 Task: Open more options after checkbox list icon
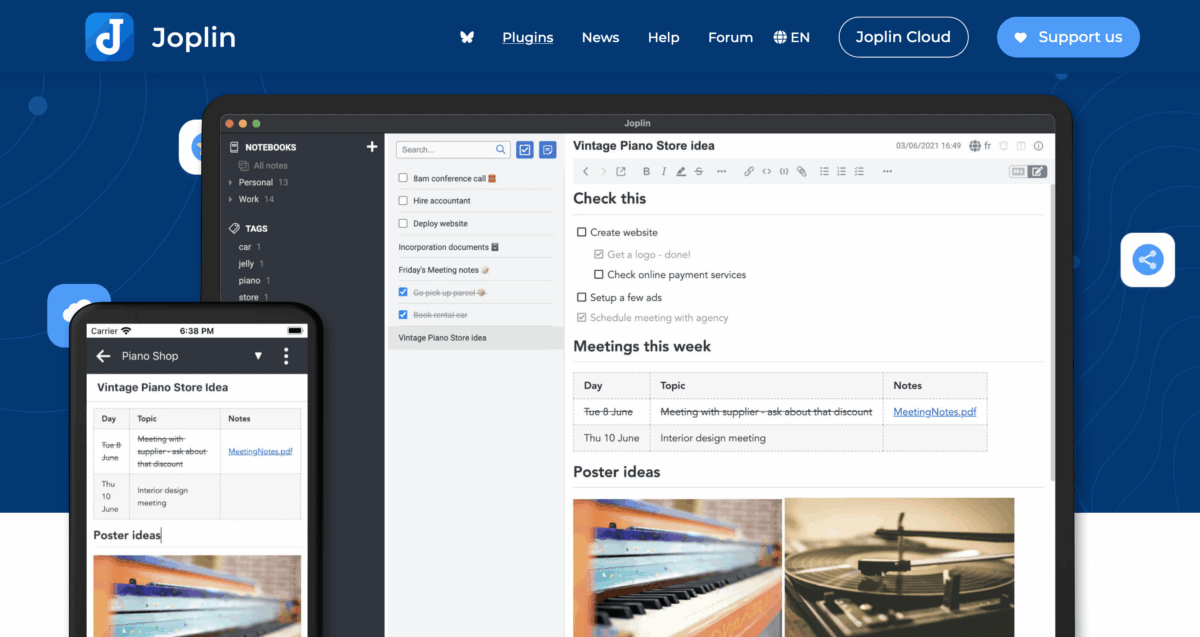887,171
